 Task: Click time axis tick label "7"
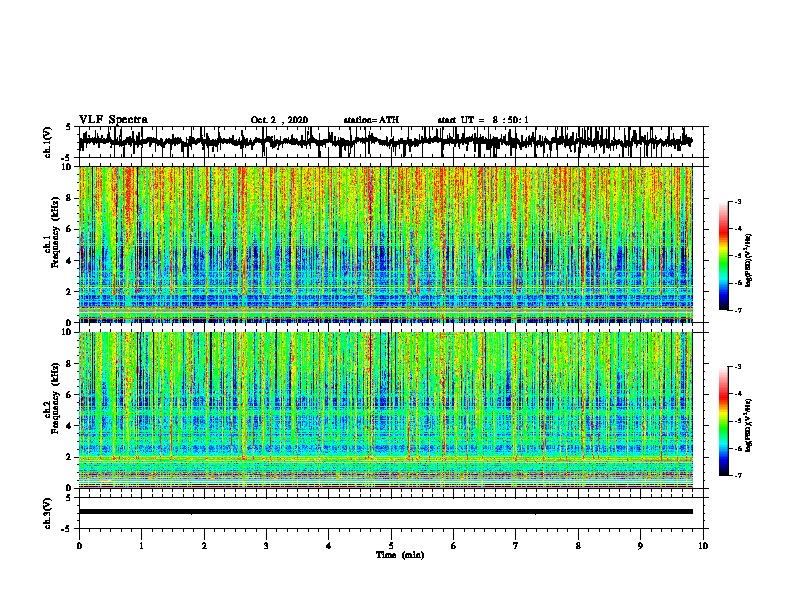[x=516, y=546]
